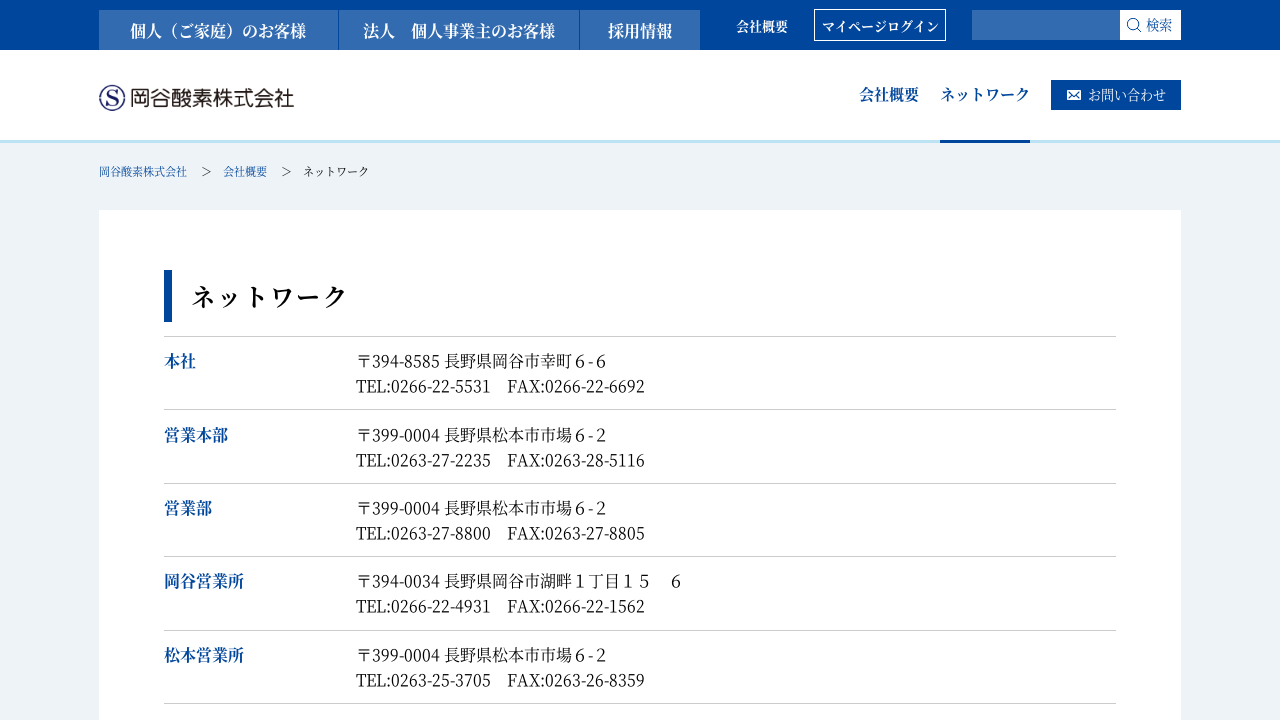Click 会社概要 link in top blue bar

[x=762, y=26]
